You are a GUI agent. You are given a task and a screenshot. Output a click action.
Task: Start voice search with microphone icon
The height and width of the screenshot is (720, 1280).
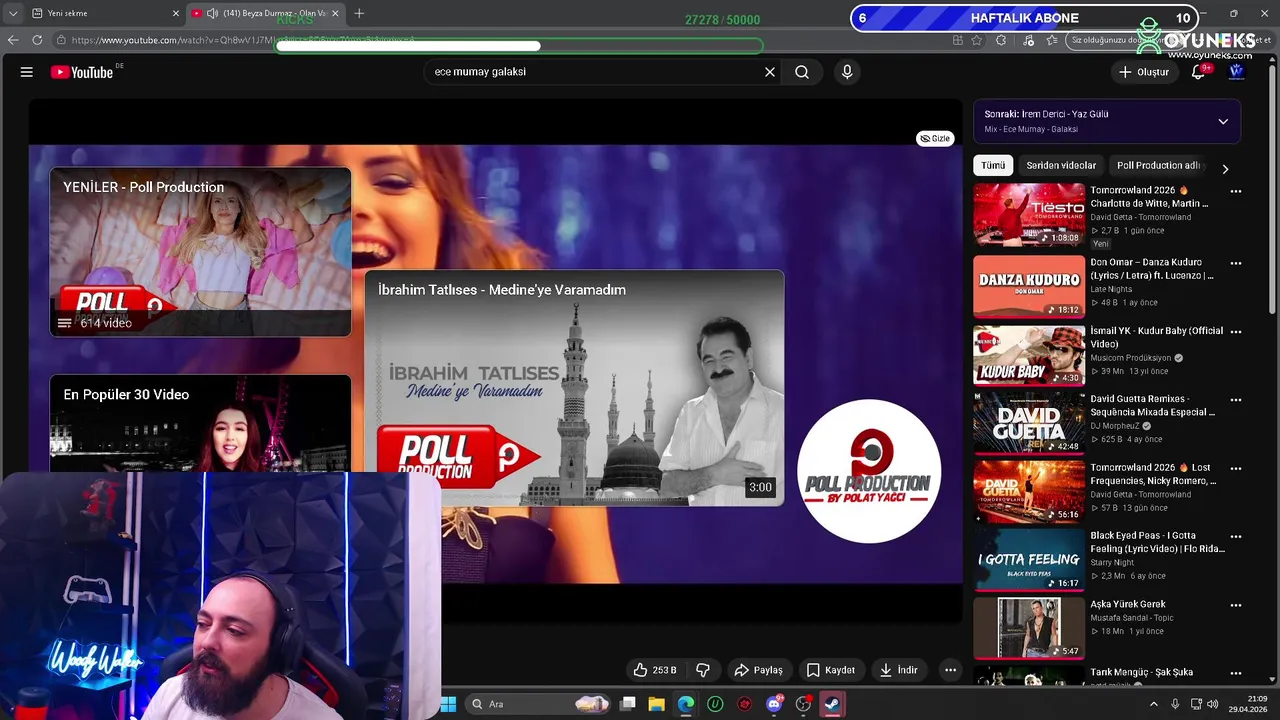(847, 72)
